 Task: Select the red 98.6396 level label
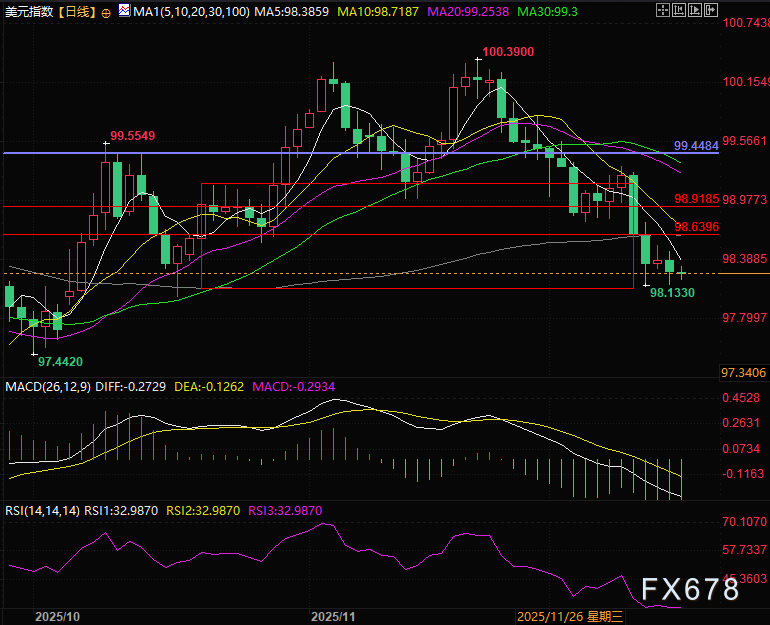click(x=696, y=227)
